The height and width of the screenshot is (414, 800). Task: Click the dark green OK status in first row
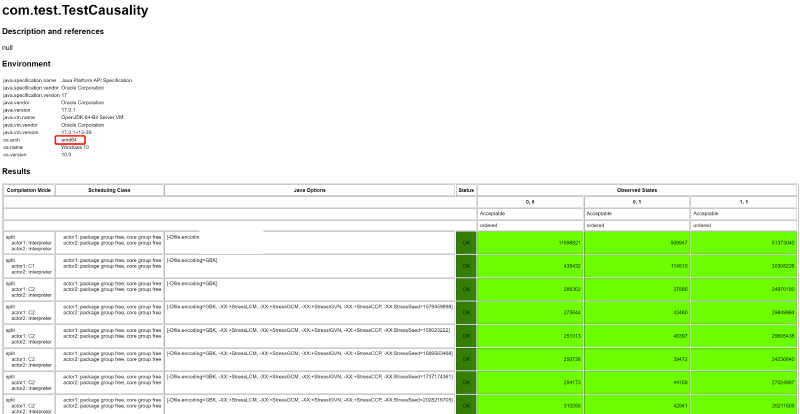pyautogui.click(x=465, y=242)
